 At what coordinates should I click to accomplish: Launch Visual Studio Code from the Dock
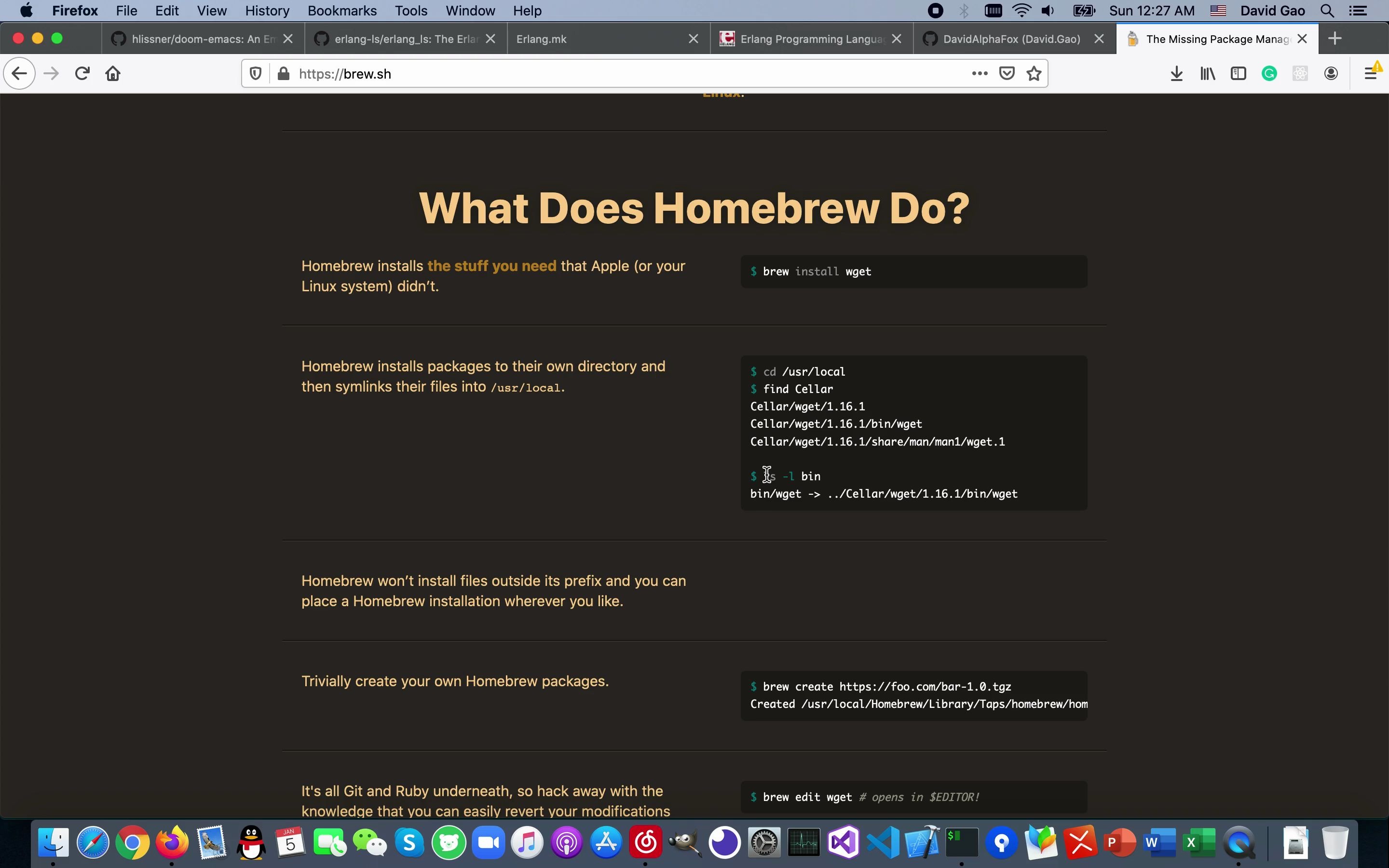tap(883, 842)
